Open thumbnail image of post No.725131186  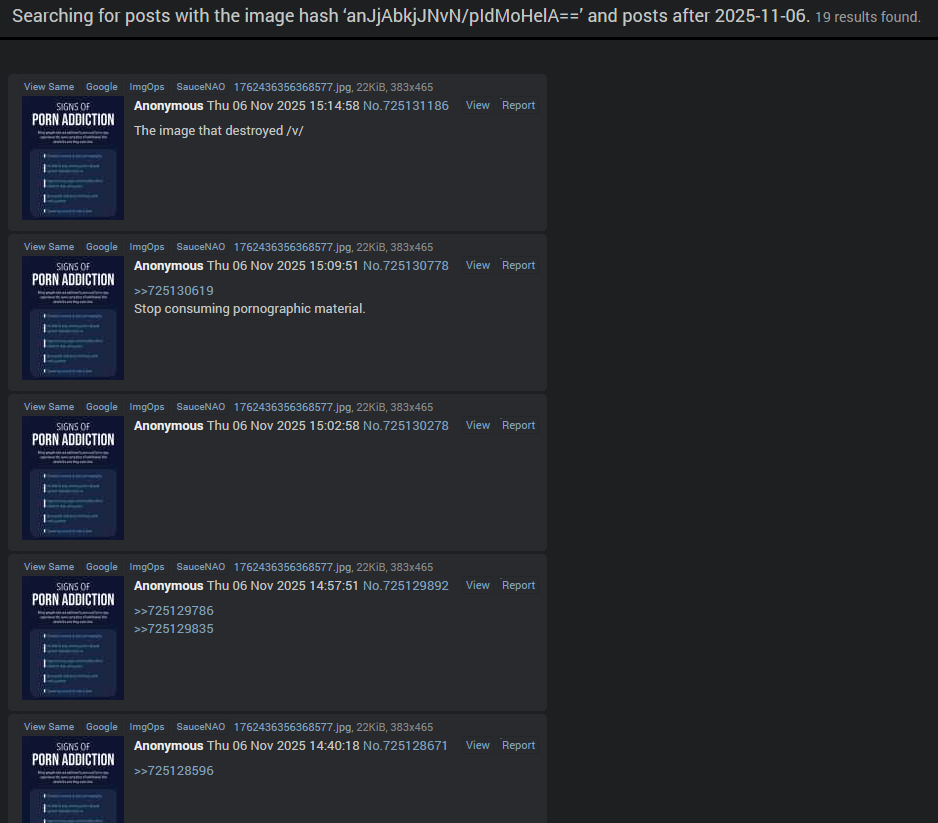point(73,158)
